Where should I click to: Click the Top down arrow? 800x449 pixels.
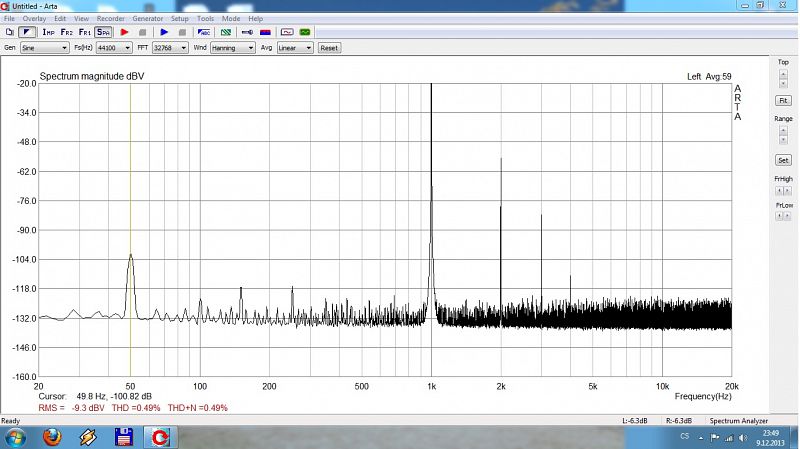(783, 84)
